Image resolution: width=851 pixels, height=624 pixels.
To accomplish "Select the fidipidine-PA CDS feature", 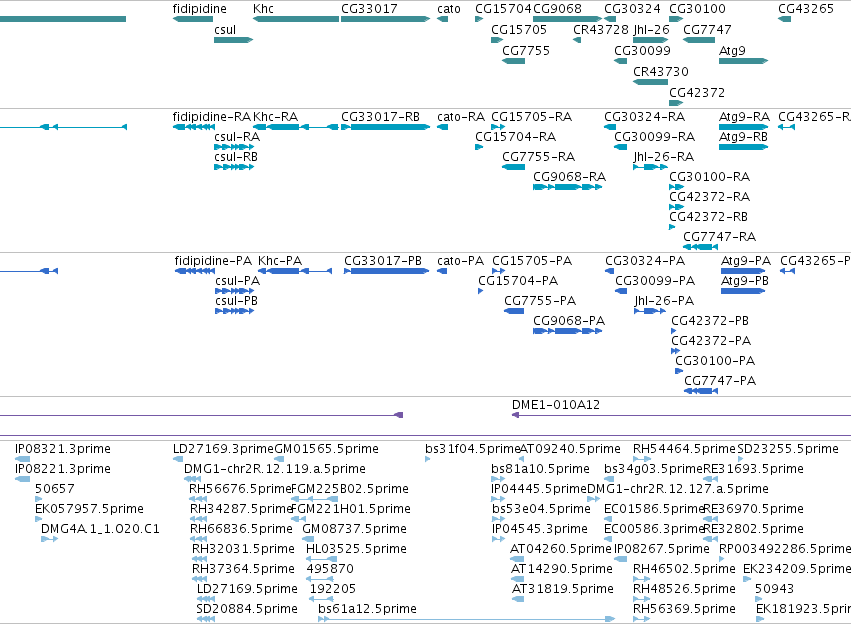I will point(195,271).
